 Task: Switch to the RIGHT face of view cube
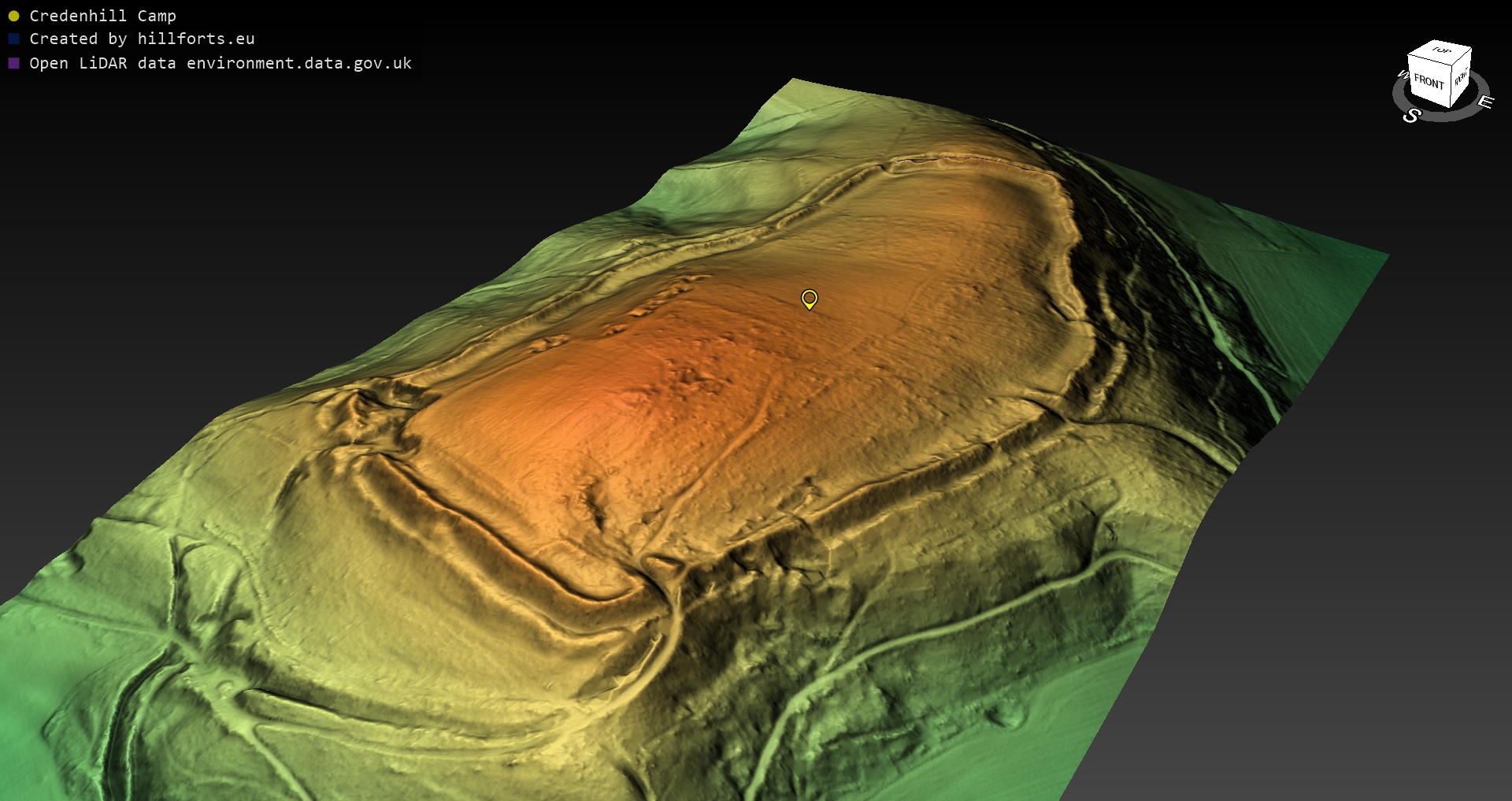pos(1462,78)
